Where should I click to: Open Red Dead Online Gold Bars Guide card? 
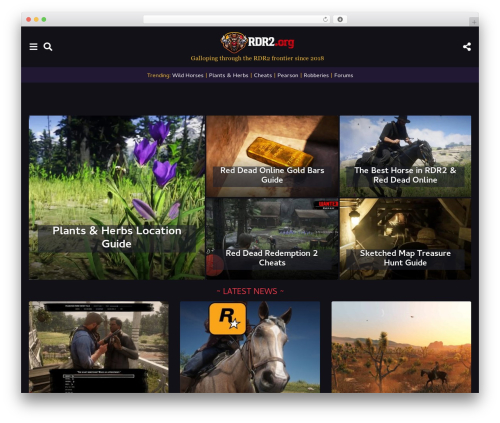[x=272, y=156]
